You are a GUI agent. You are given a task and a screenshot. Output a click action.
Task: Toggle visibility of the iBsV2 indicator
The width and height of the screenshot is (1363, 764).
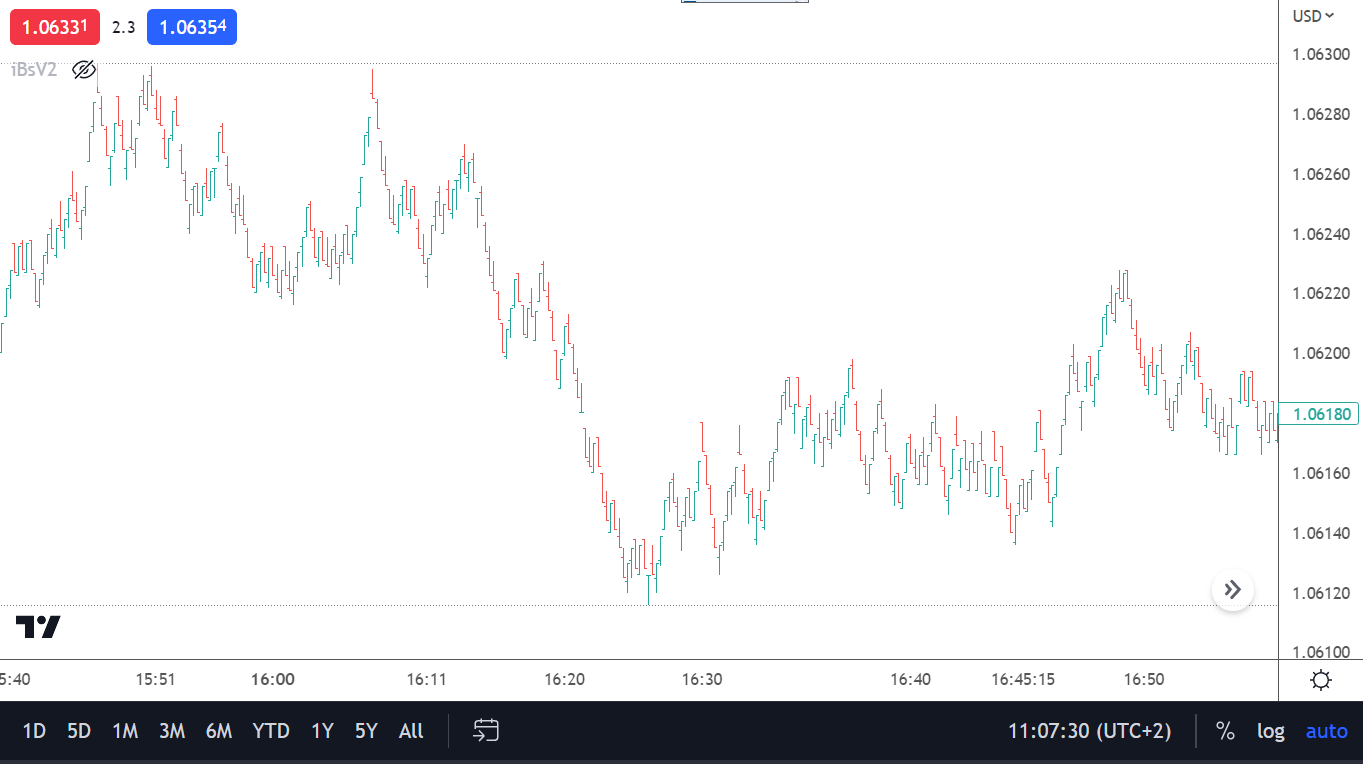84,70
